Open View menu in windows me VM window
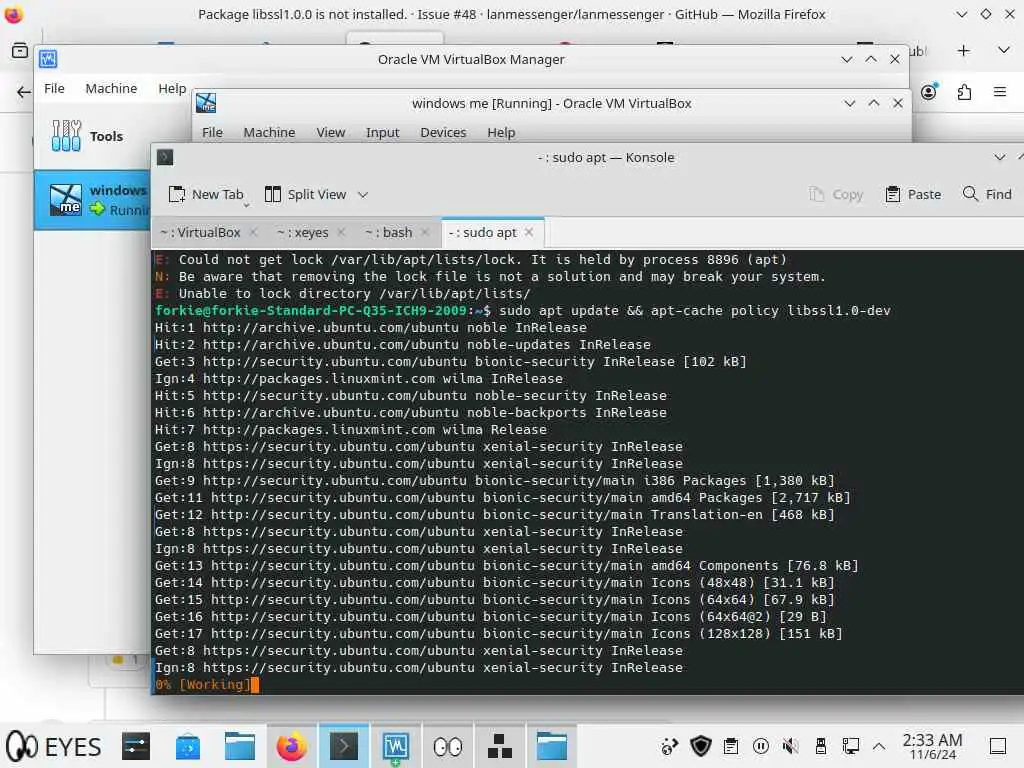Screen dimensions: 1024x768 tap(330, 133)
